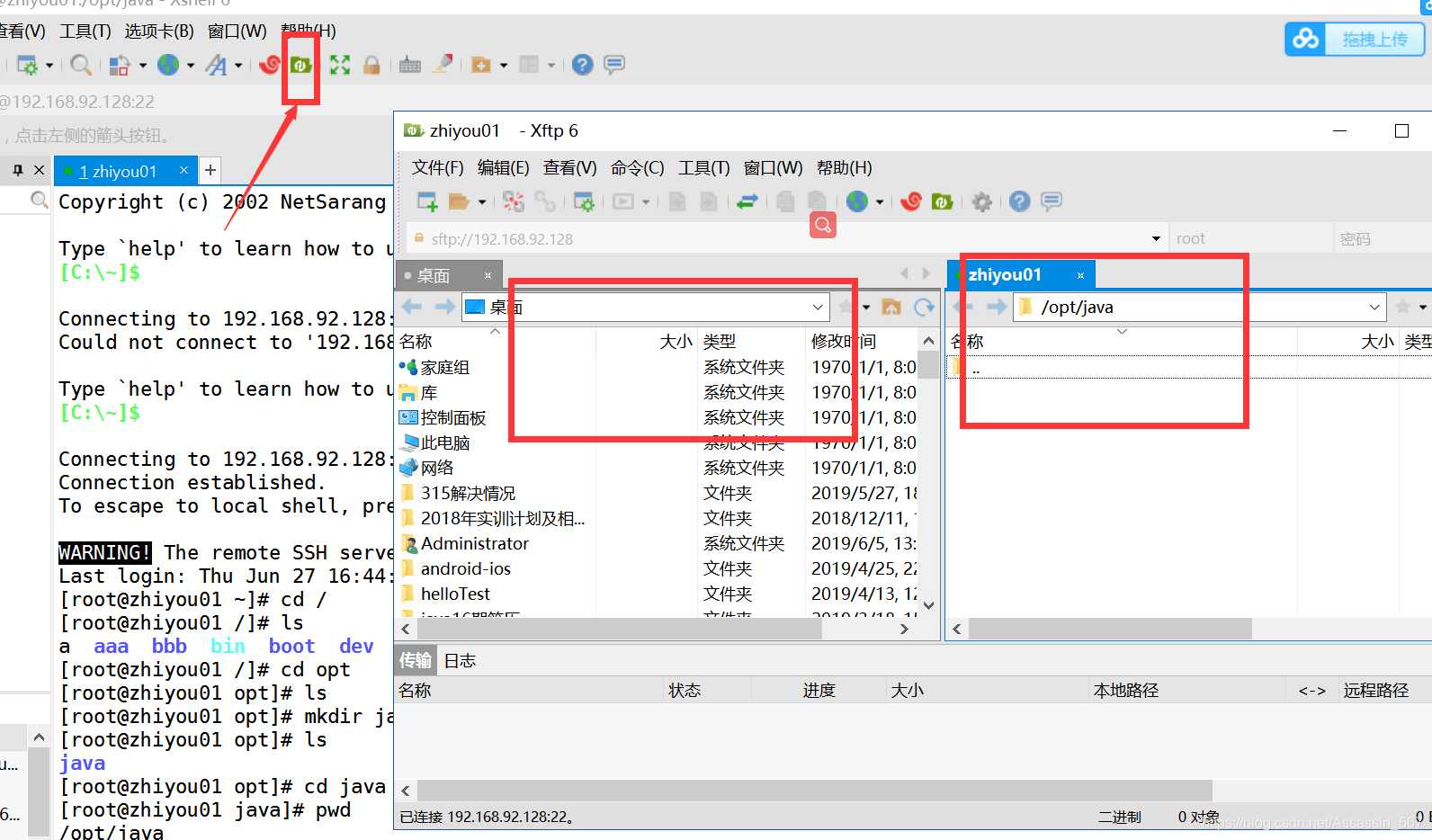Add a new Xshell tab with plus button

point(210,170)
